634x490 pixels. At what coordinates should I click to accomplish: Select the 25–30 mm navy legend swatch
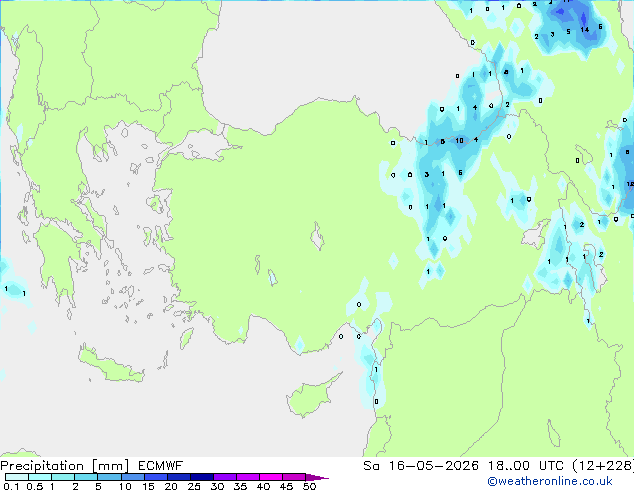tap(202, 477)
